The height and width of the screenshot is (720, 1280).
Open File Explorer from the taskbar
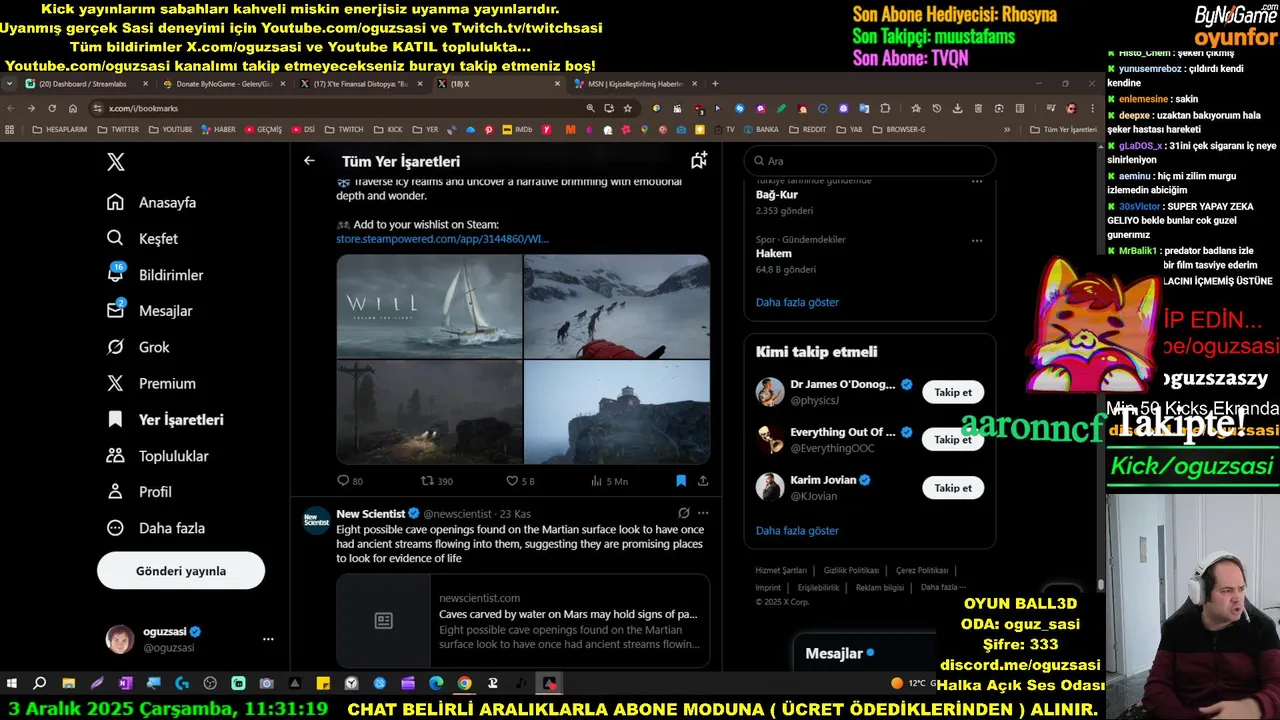68,684
